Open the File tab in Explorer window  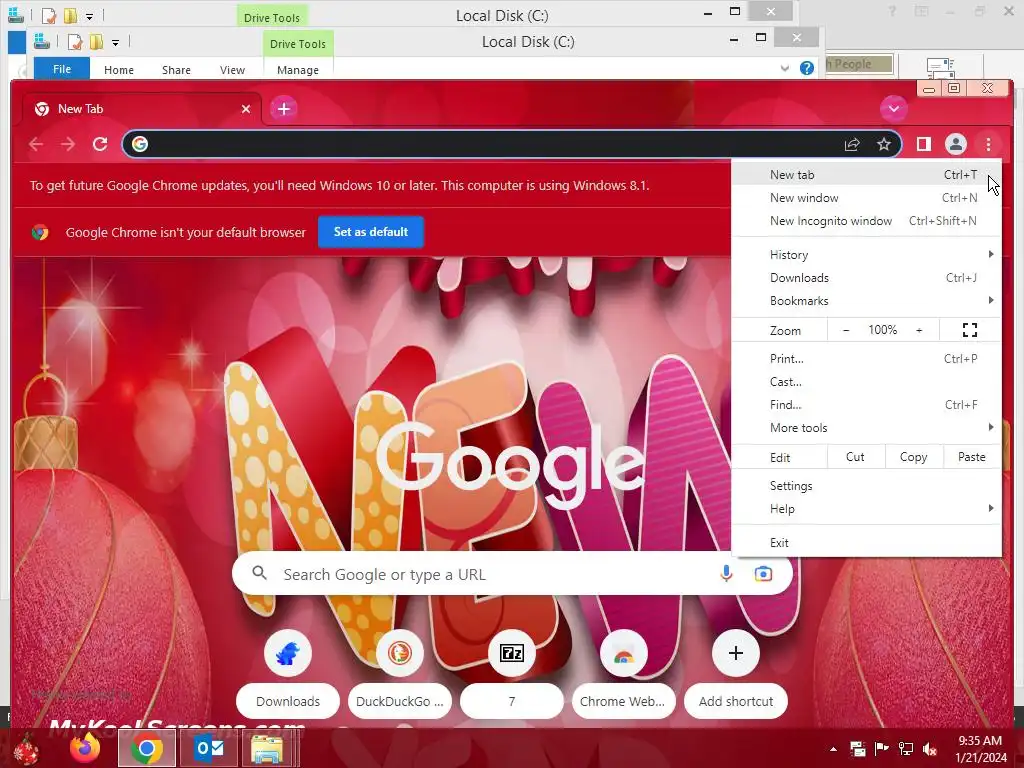pos(62,69)
